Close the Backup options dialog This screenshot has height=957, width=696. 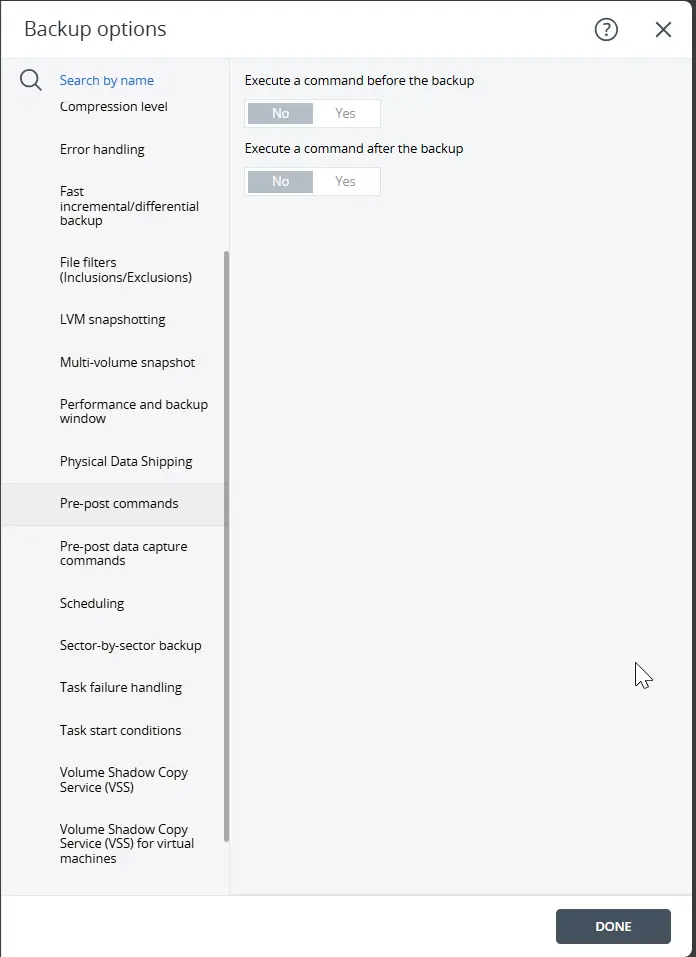pyautogui.click(x=663, y=29)
